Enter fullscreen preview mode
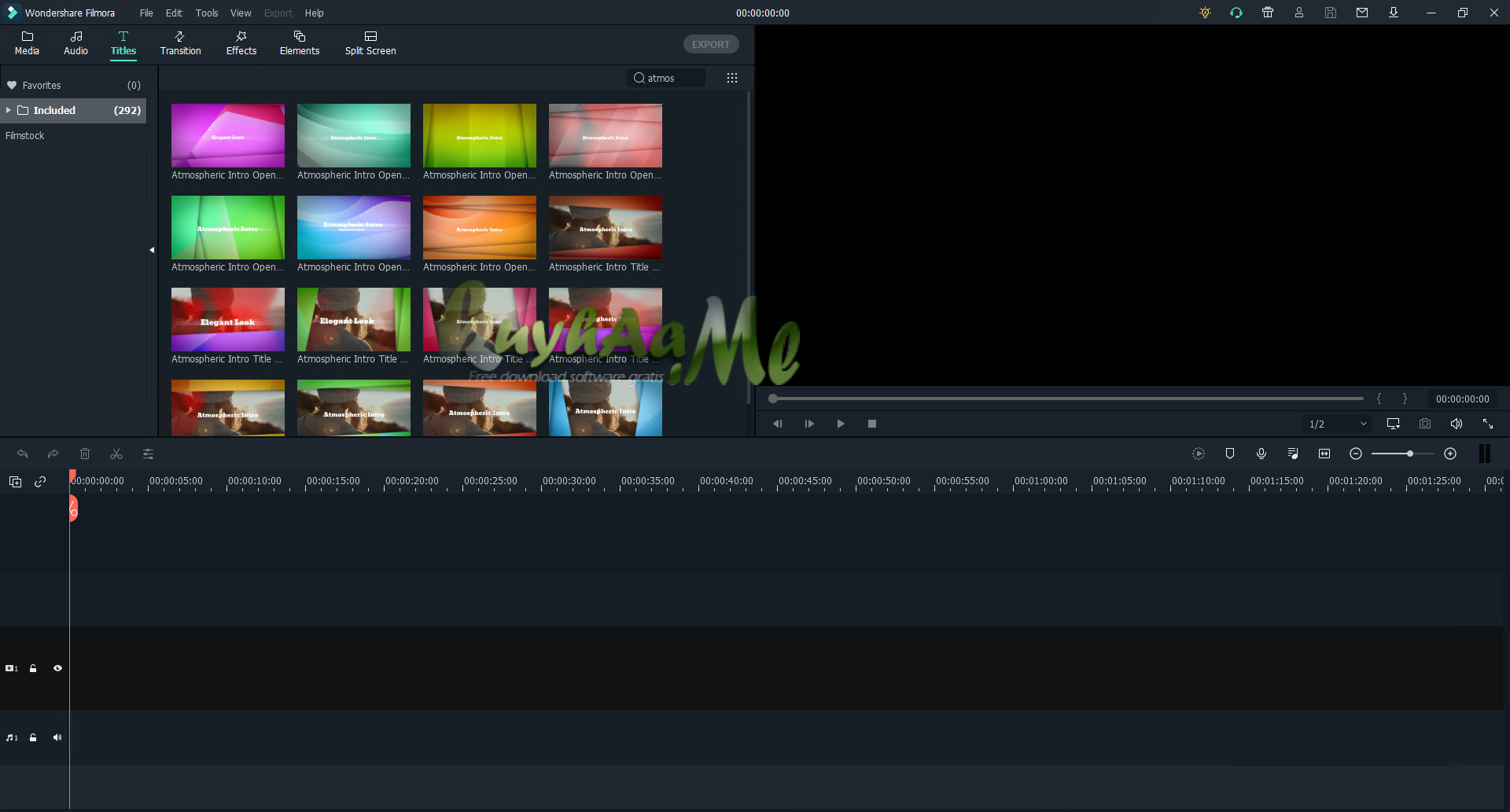1510x812 pixels. (1488, 424)
